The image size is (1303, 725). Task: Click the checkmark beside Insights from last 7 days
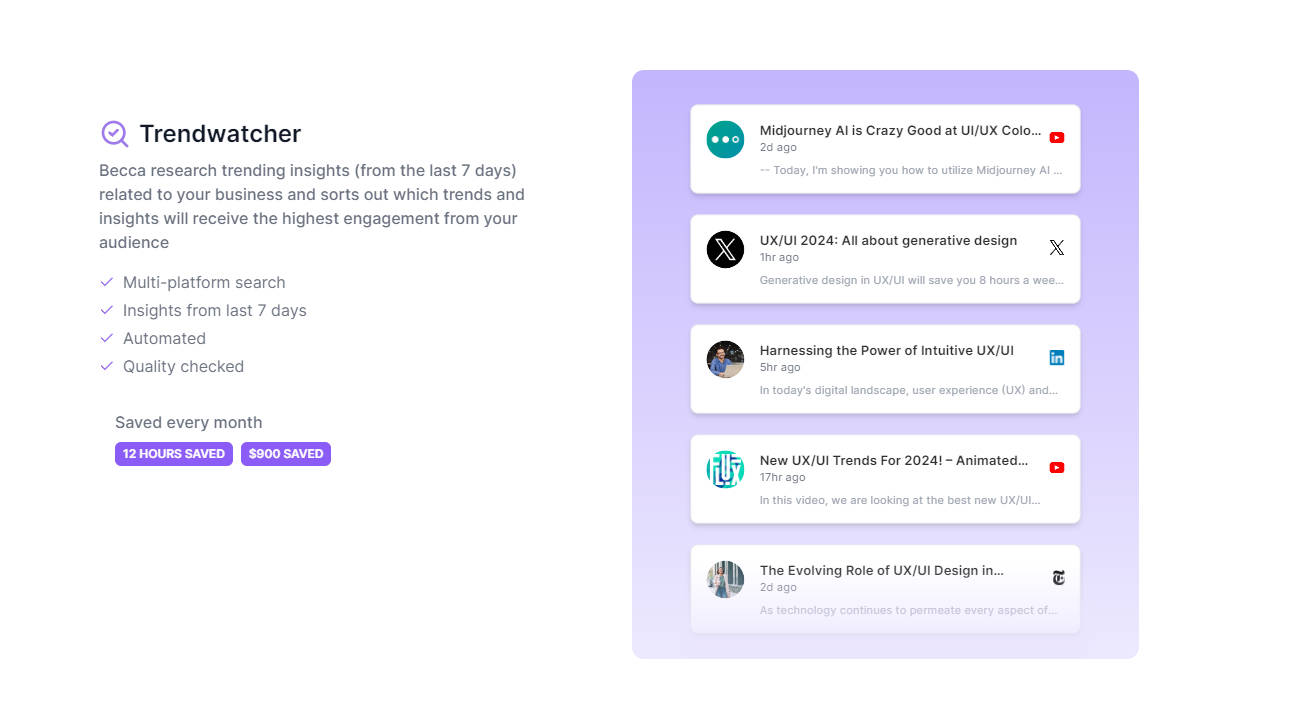(x=107, y=311)
